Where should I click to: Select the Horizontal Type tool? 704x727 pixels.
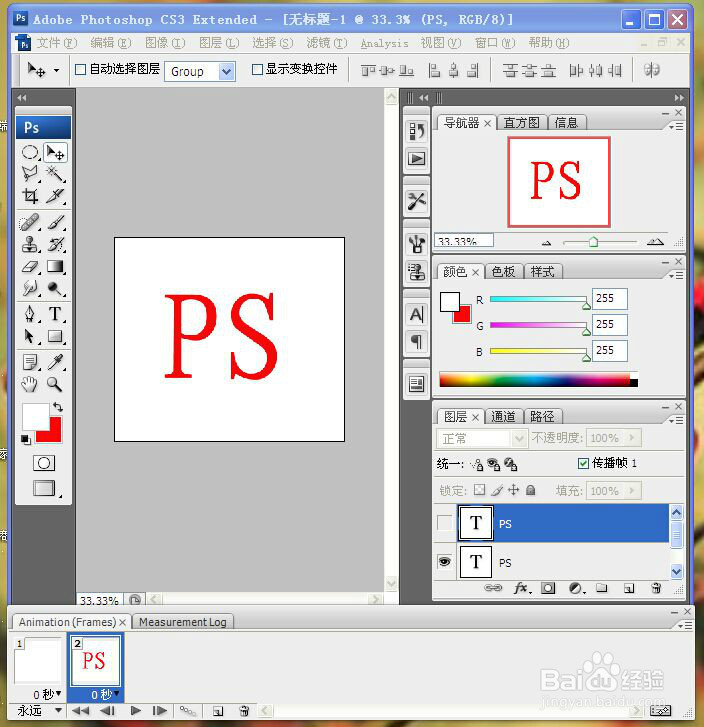(x=55, y=314)
